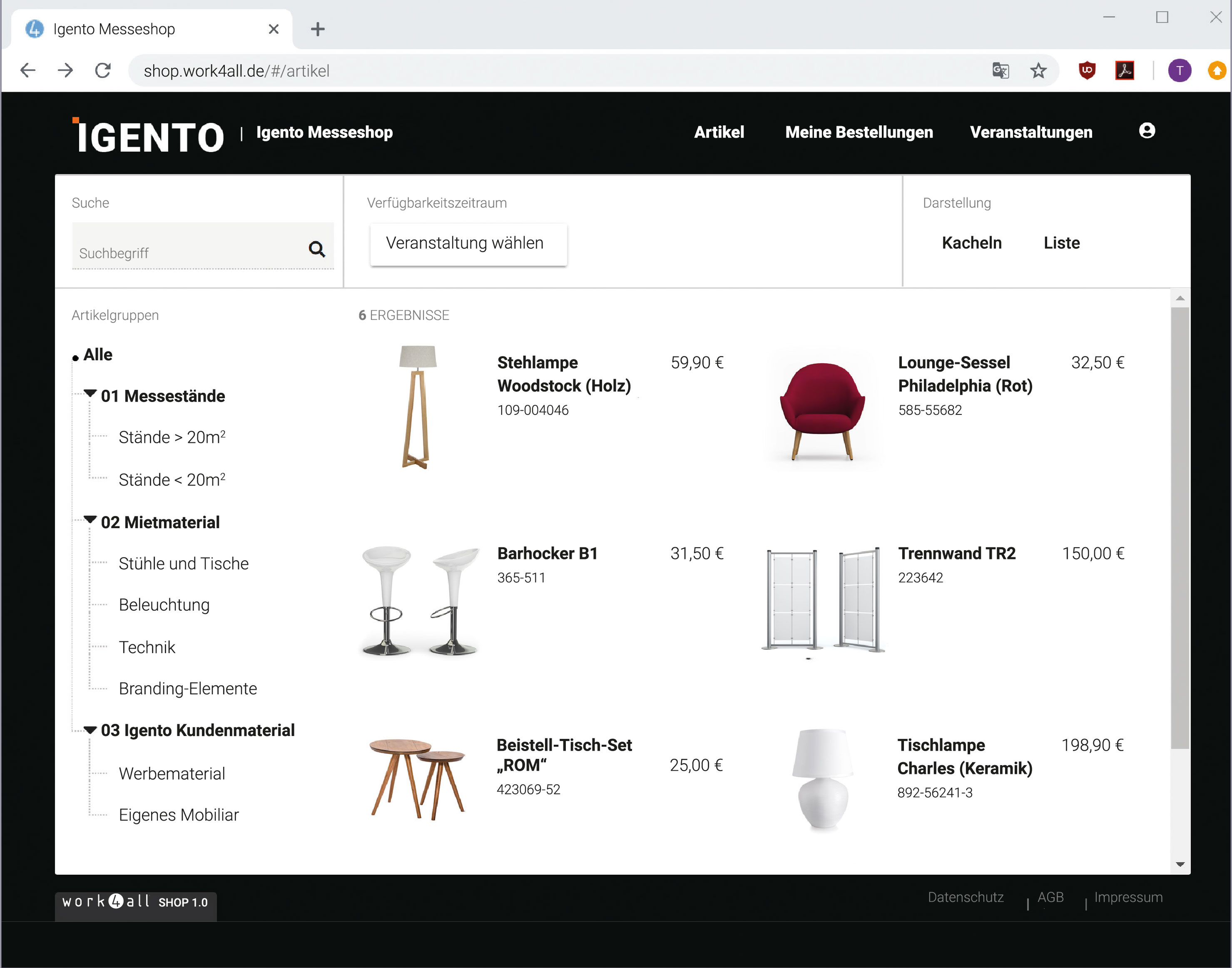The image size is (1232, 968).
Task: Click the results list scrollbar track
Action: [x=1180, y=805]
